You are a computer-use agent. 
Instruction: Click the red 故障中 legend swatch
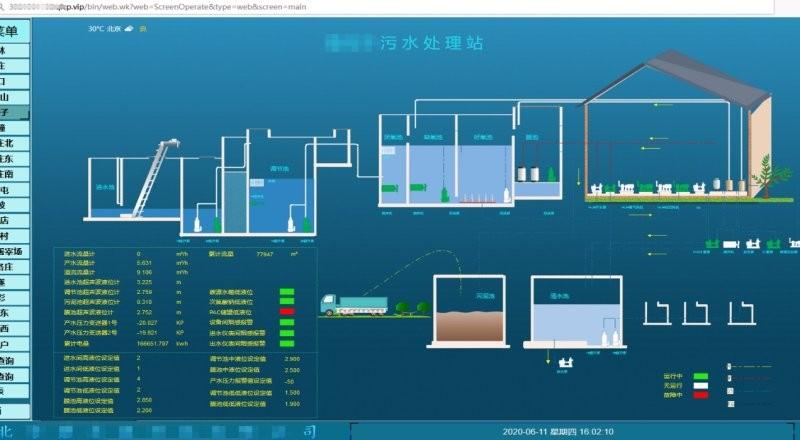click(701, 395)
